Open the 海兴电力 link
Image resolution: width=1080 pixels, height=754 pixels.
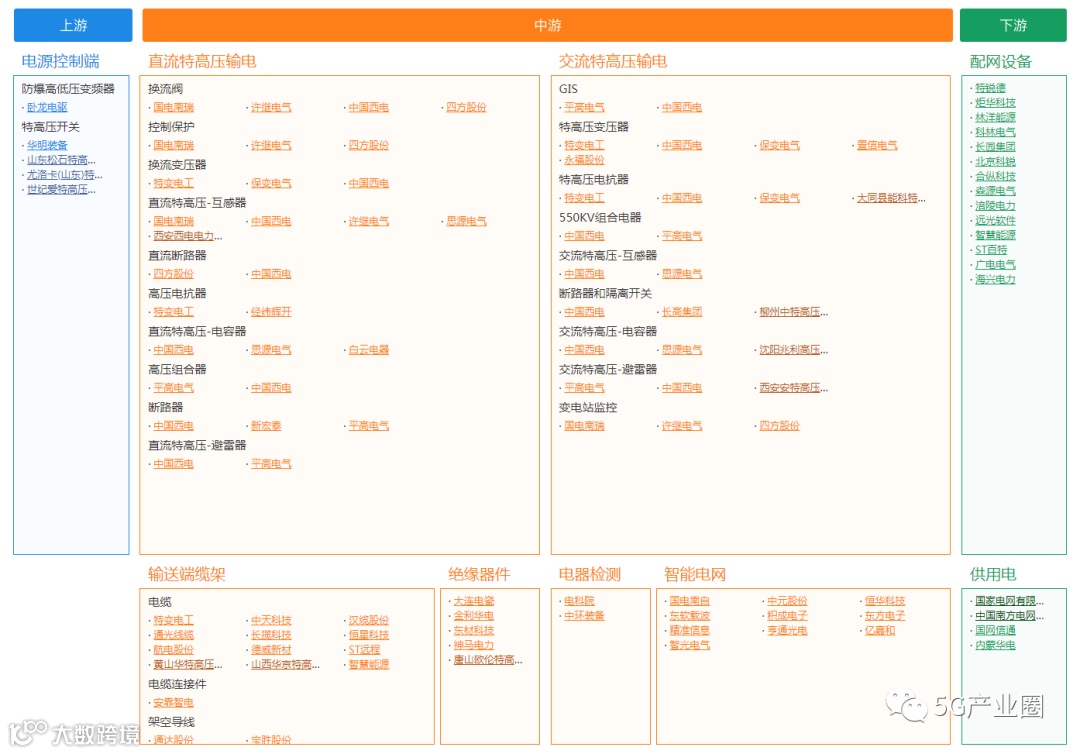[995, 280]
